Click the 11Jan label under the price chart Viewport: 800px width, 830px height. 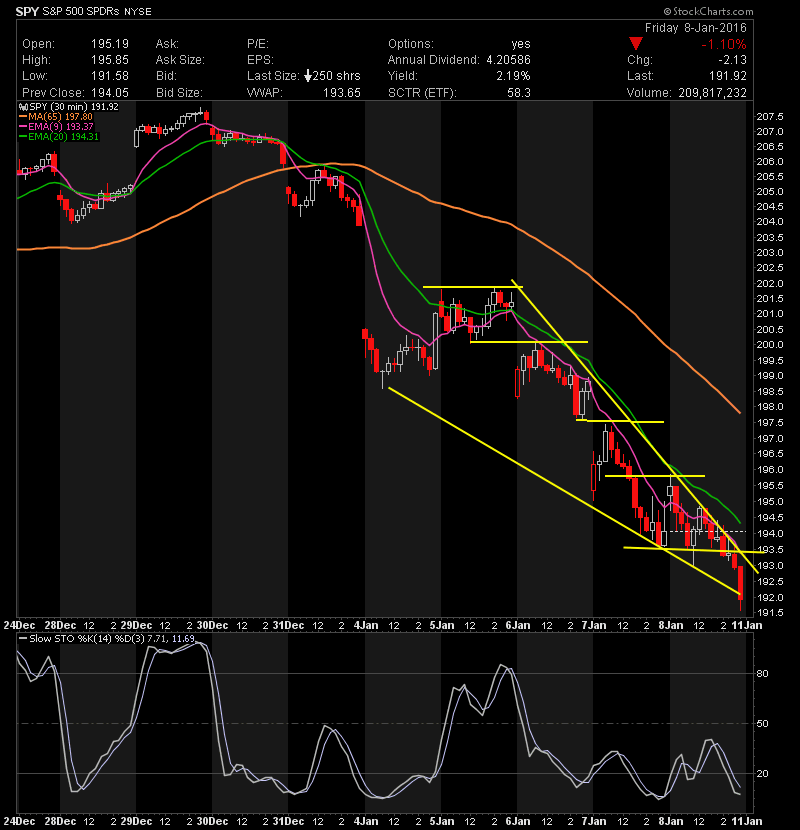point(747,625)
